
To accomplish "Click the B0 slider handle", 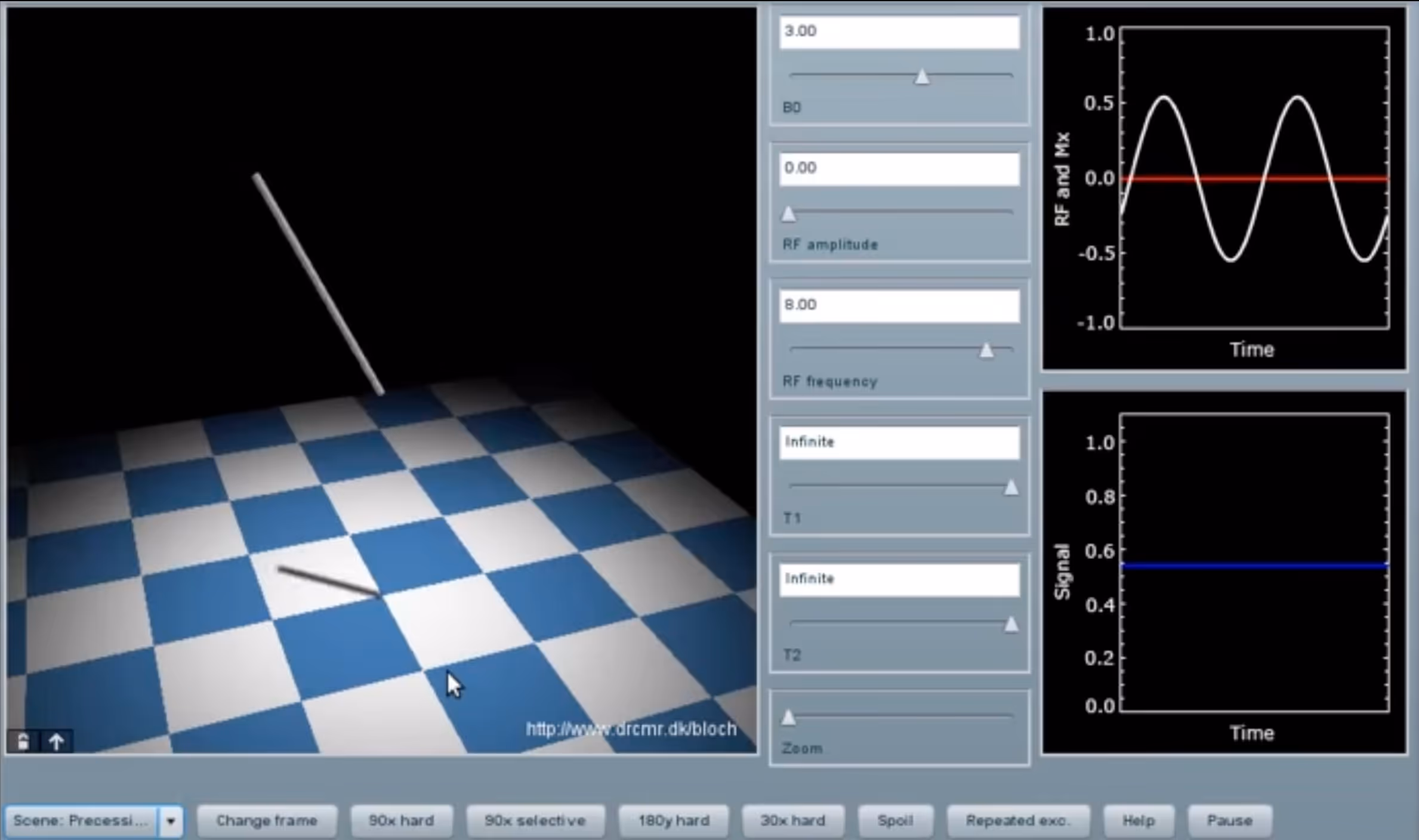I will coord(921,76).
